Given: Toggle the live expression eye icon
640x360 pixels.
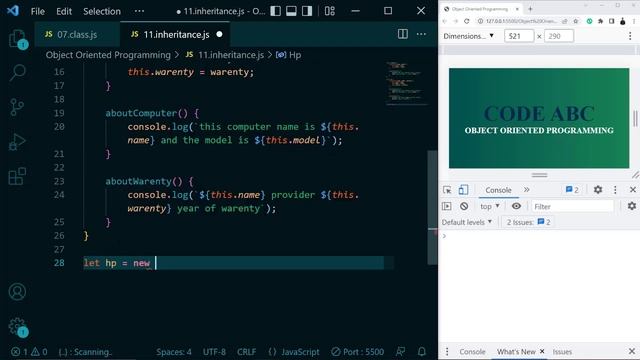Looking at the screenshot, I should click(516, 206).
